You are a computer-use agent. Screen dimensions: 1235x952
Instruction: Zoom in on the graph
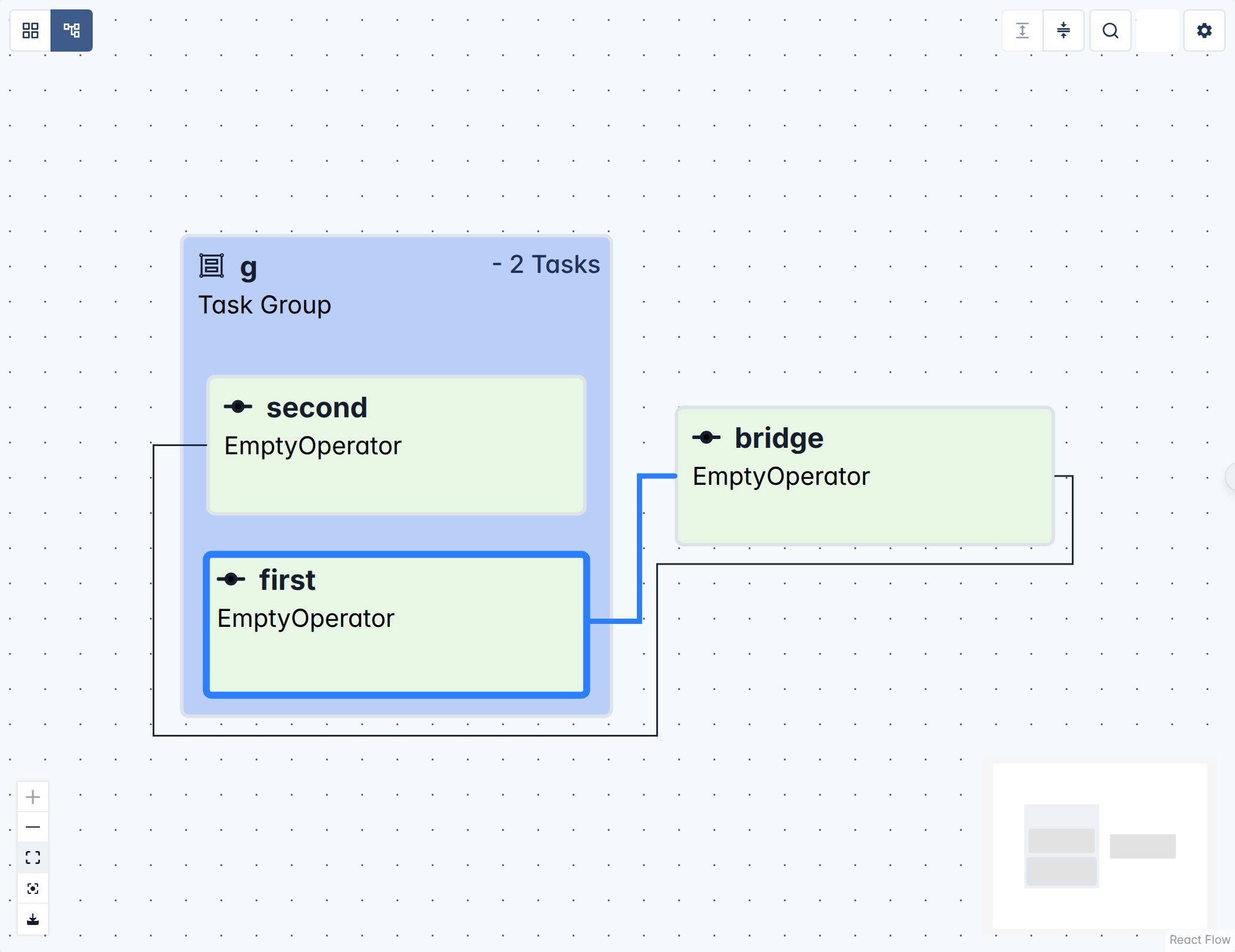click(x=33, y=797)
